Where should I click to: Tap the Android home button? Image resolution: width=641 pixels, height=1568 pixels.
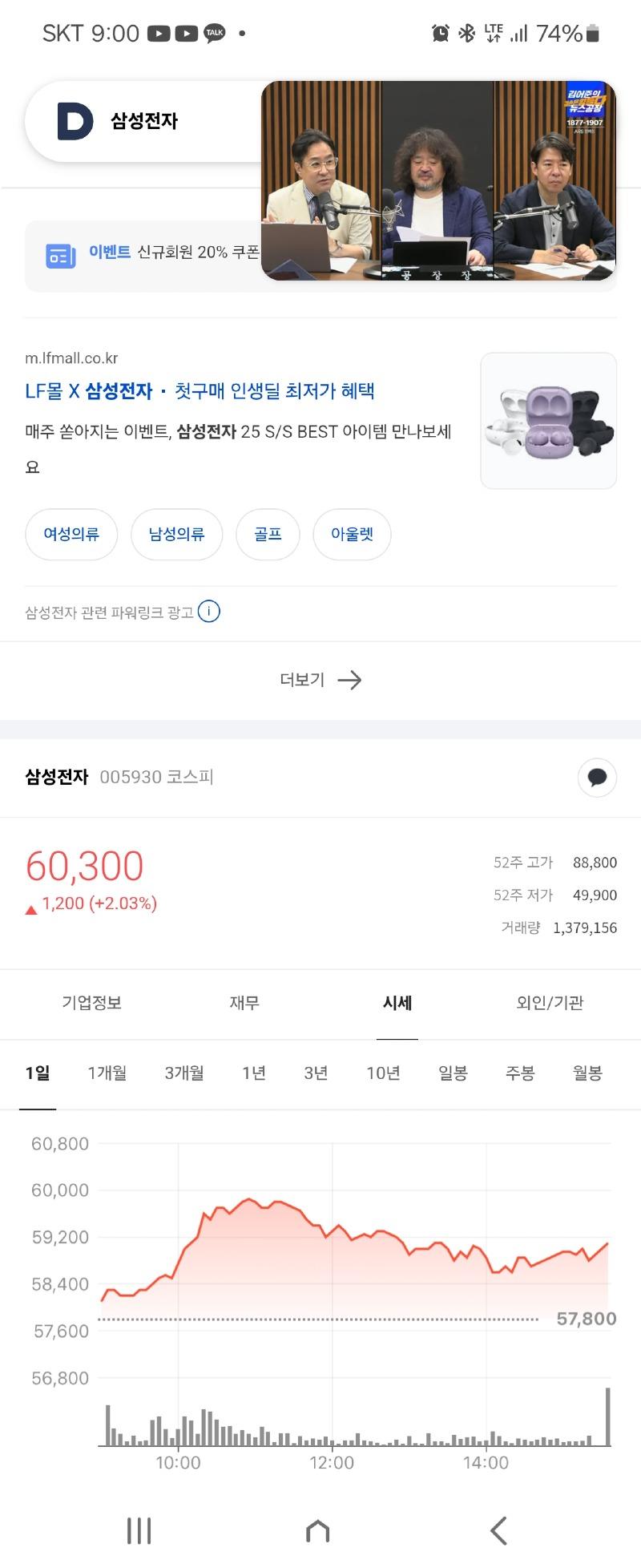pos(318,1530)
